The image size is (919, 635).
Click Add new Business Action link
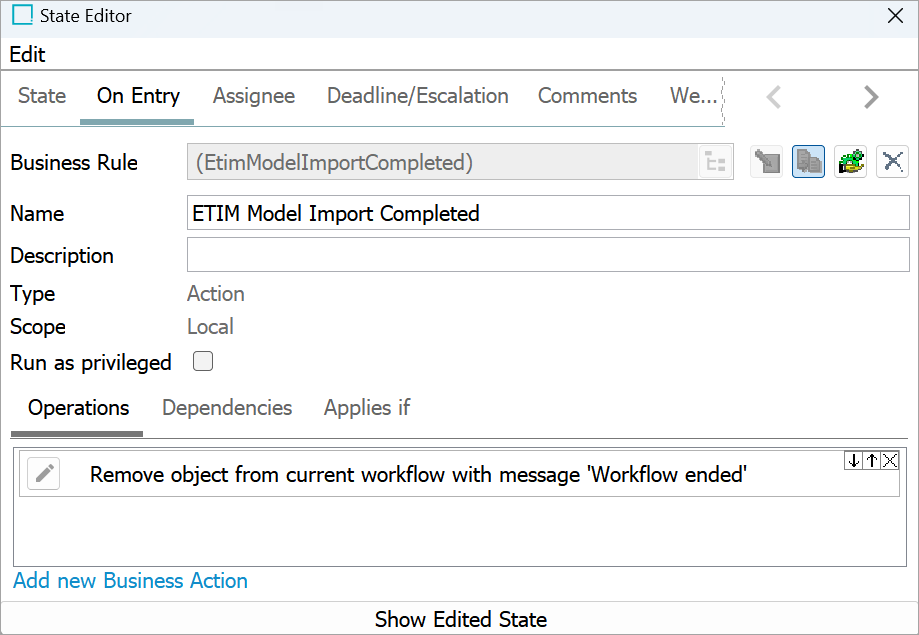click(x=130, y=580)
